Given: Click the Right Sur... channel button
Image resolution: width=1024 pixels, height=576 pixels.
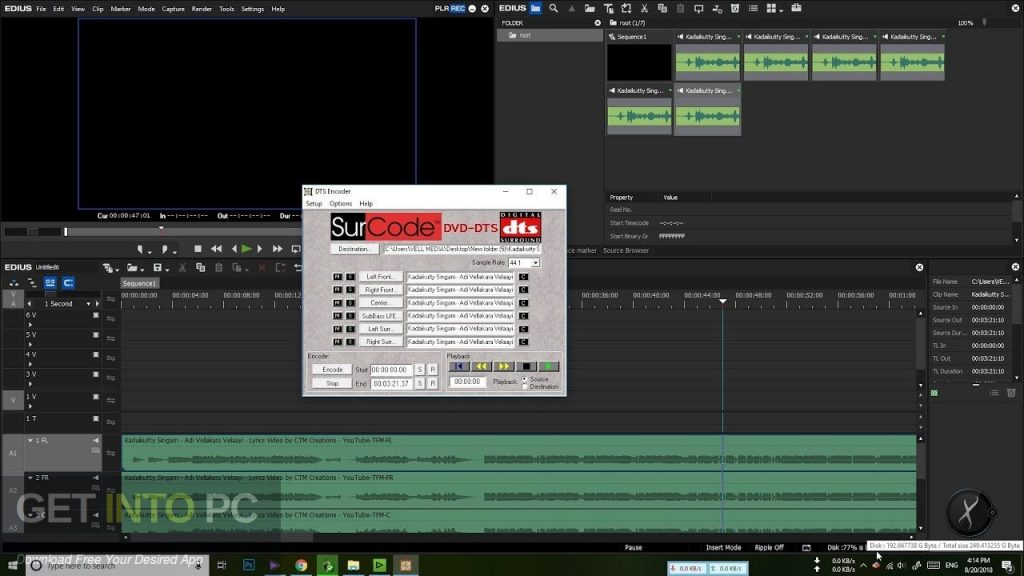Looking at the screenshot, I should (381, 342).
